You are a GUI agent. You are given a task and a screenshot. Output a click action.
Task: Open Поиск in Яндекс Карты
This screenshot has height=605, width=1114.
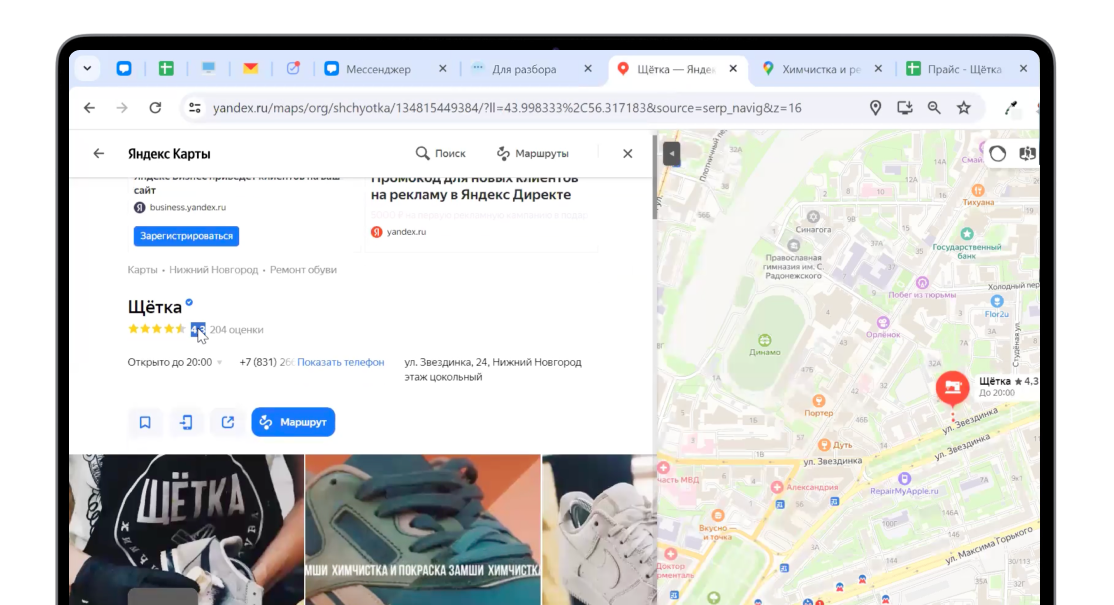pos(440,153)
